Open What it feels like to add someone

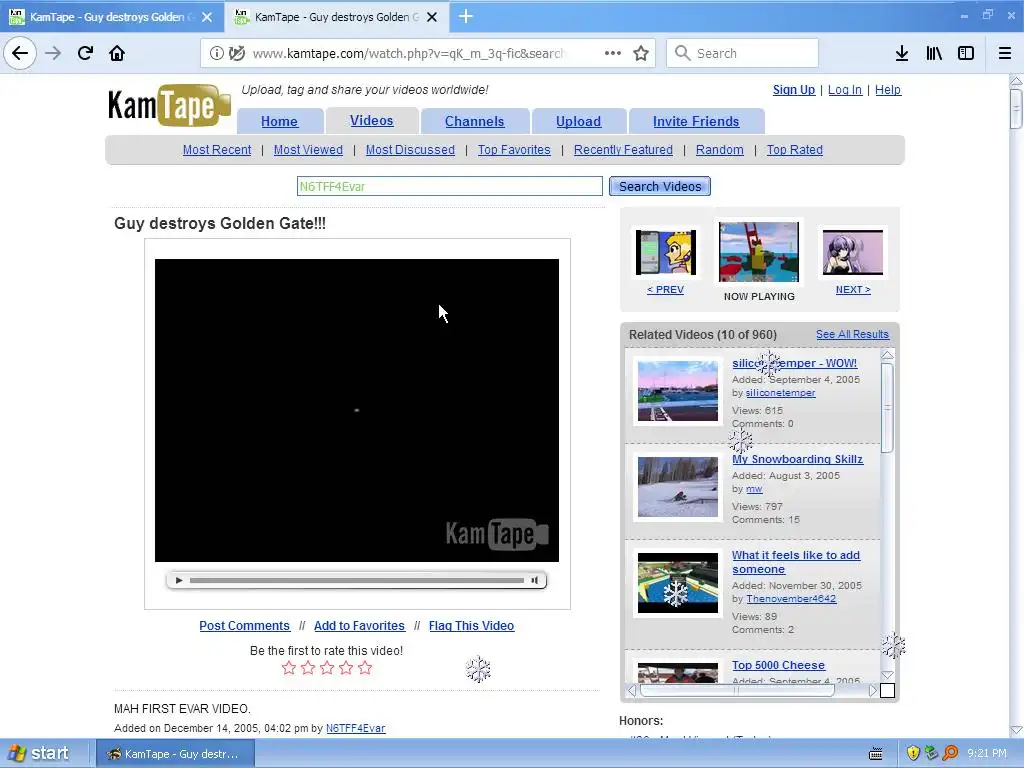tap(795, 562)
